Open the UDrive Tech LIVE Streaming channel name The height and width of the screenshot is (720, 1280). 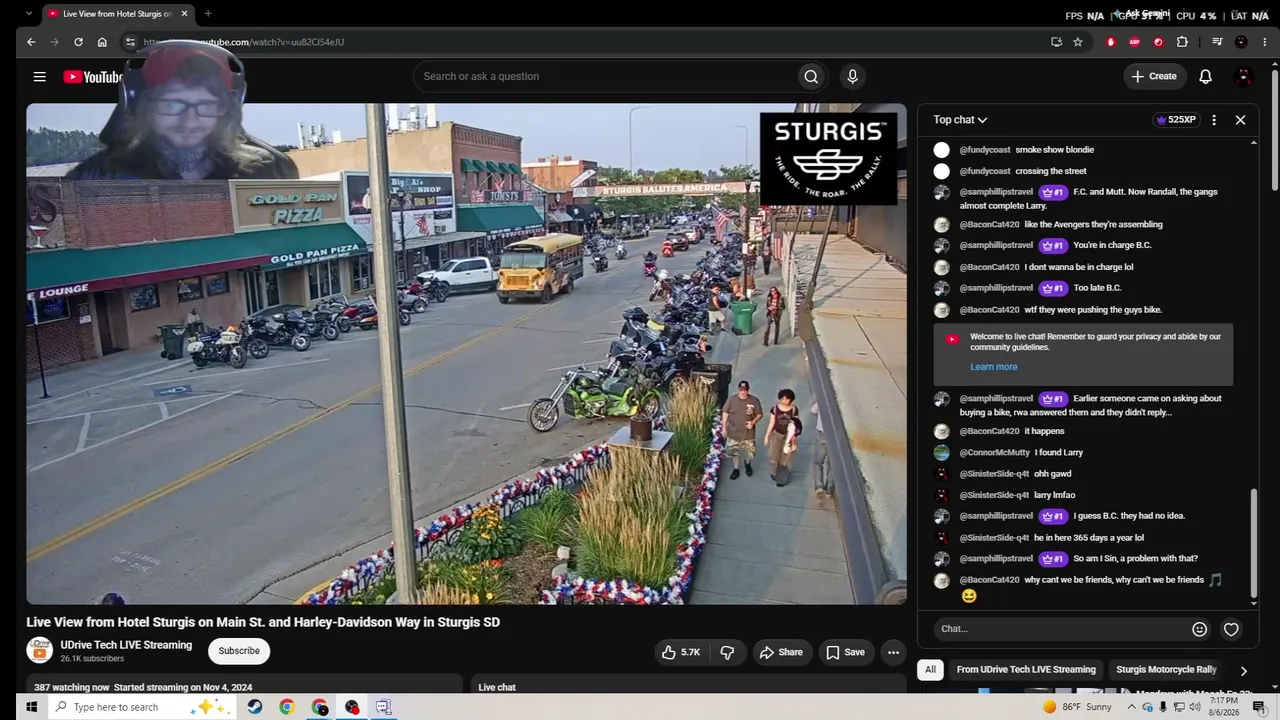tap(126, 645)
